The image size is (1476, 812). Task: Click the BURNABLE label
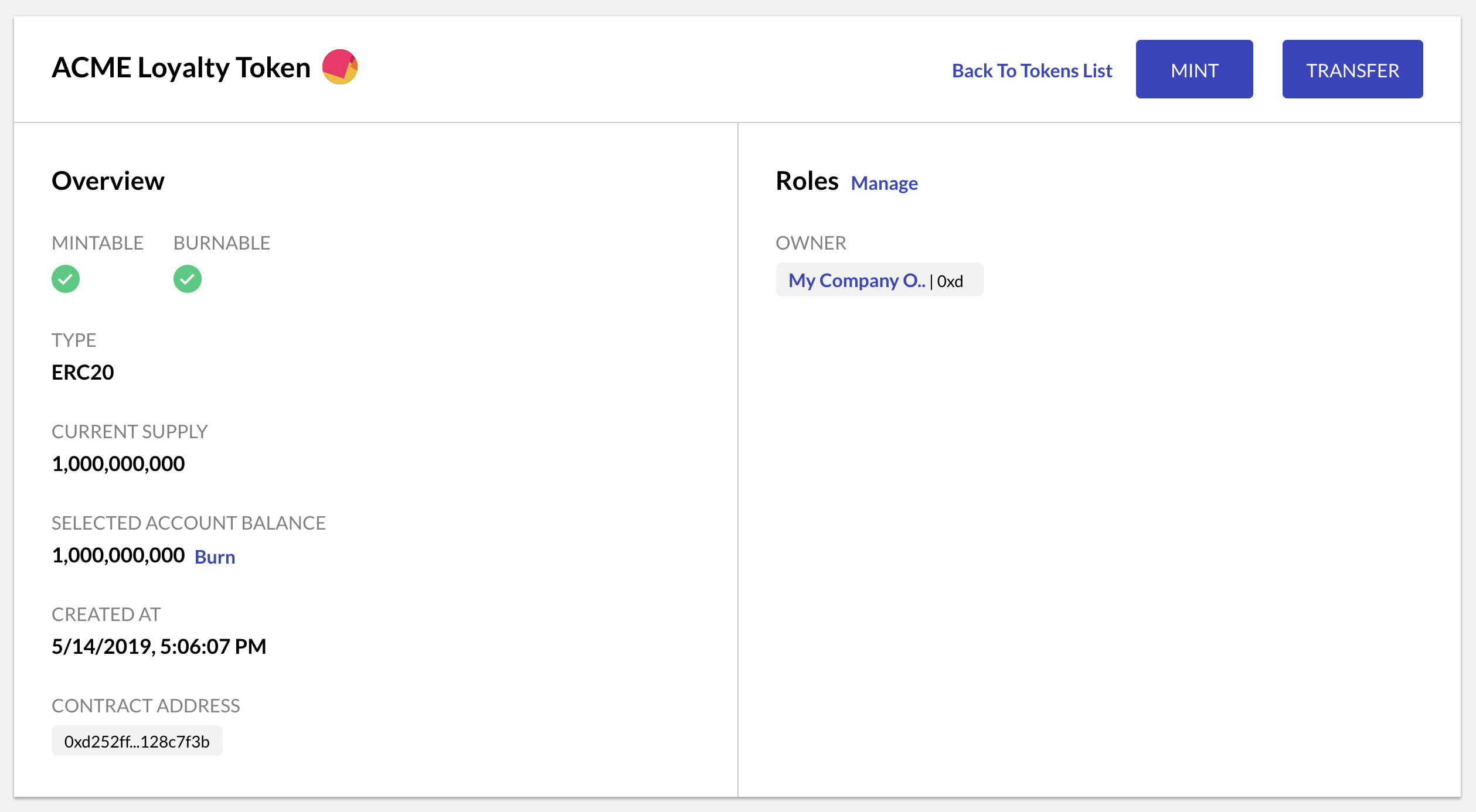coord(222,243)
